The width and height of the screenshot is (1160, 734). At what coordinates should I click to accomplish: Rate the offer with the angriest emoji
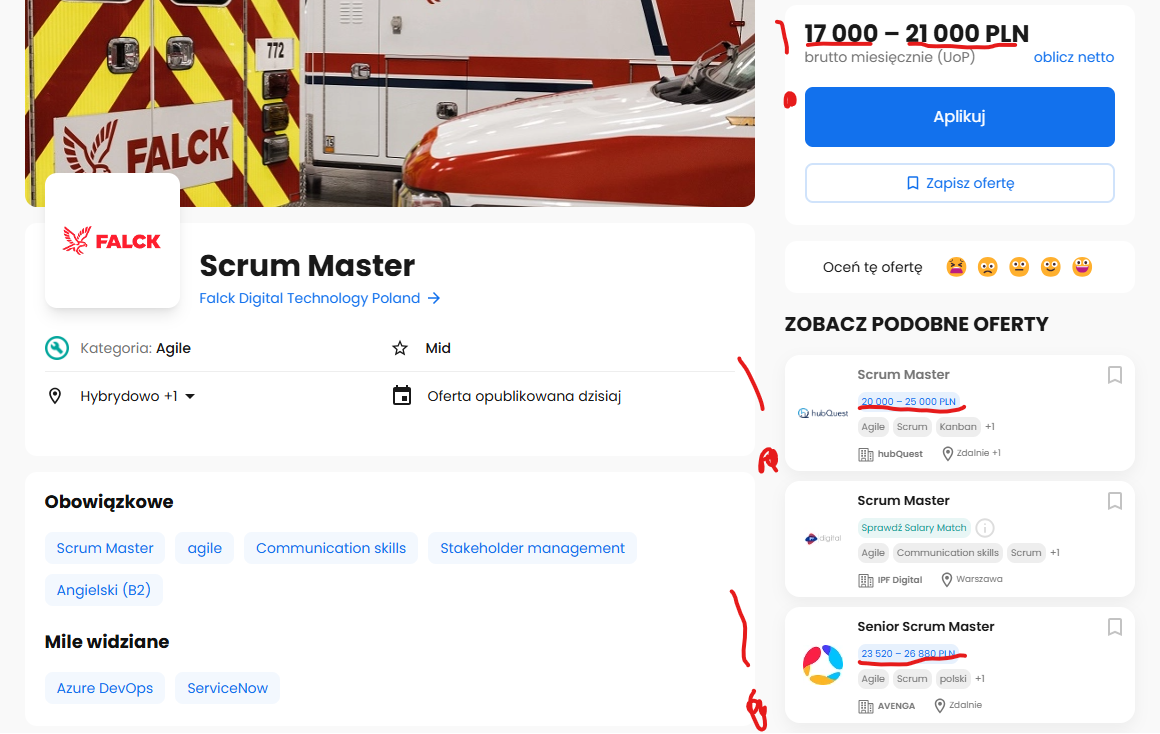pyautogui.click(x=956, y=267)
